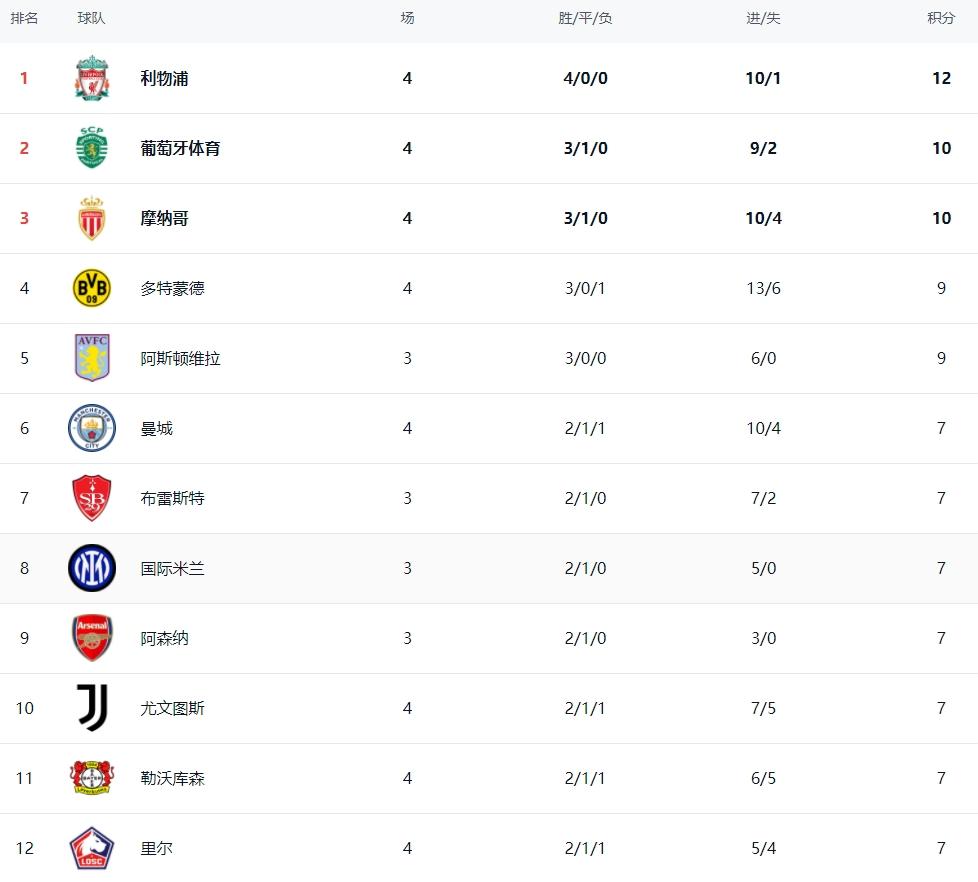This screenshot has width=978, height=882.
Task: Click the 进/失 column header
Action: tap(763, 18)
